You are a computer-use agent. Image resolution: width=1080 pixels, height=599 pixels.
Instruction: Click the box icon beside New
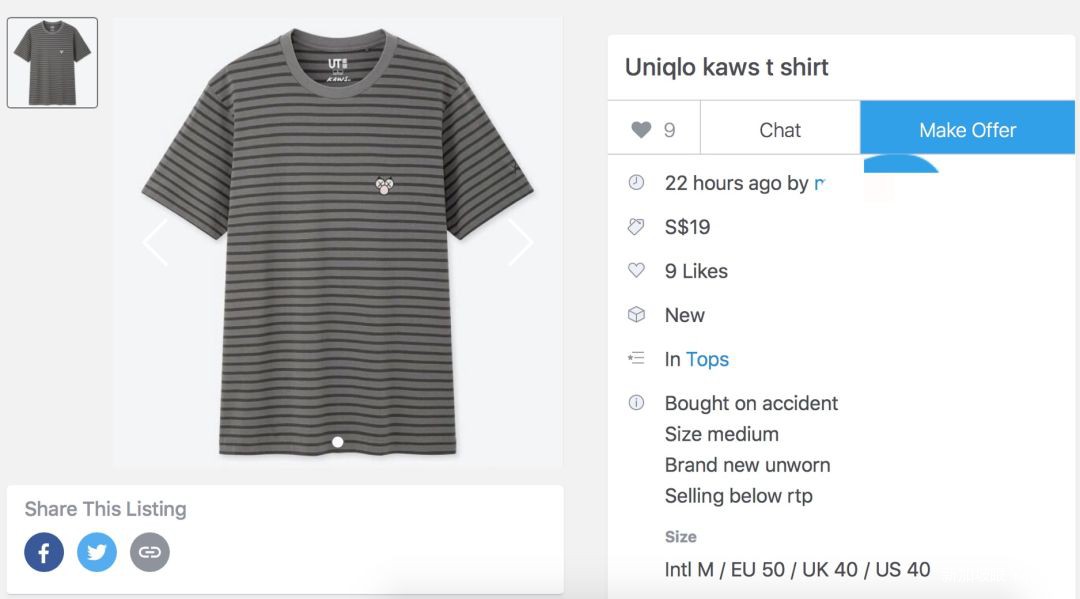[636, 315]
